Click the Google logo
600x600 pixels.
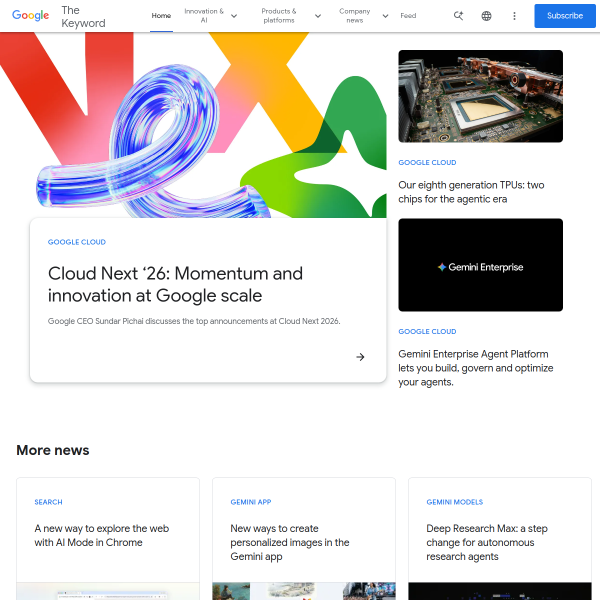(30, 15)
